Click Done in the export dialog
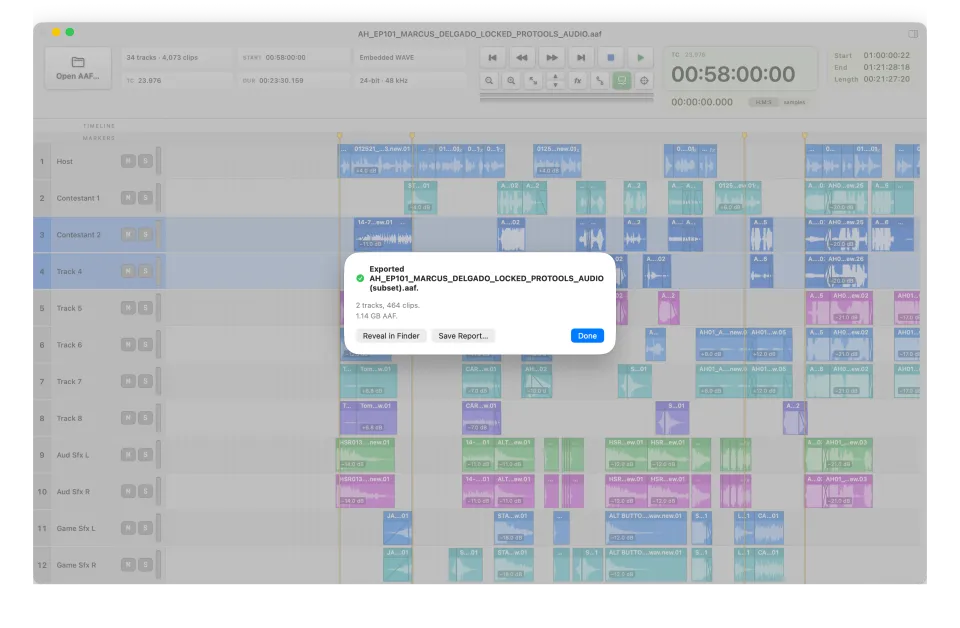 587,335
